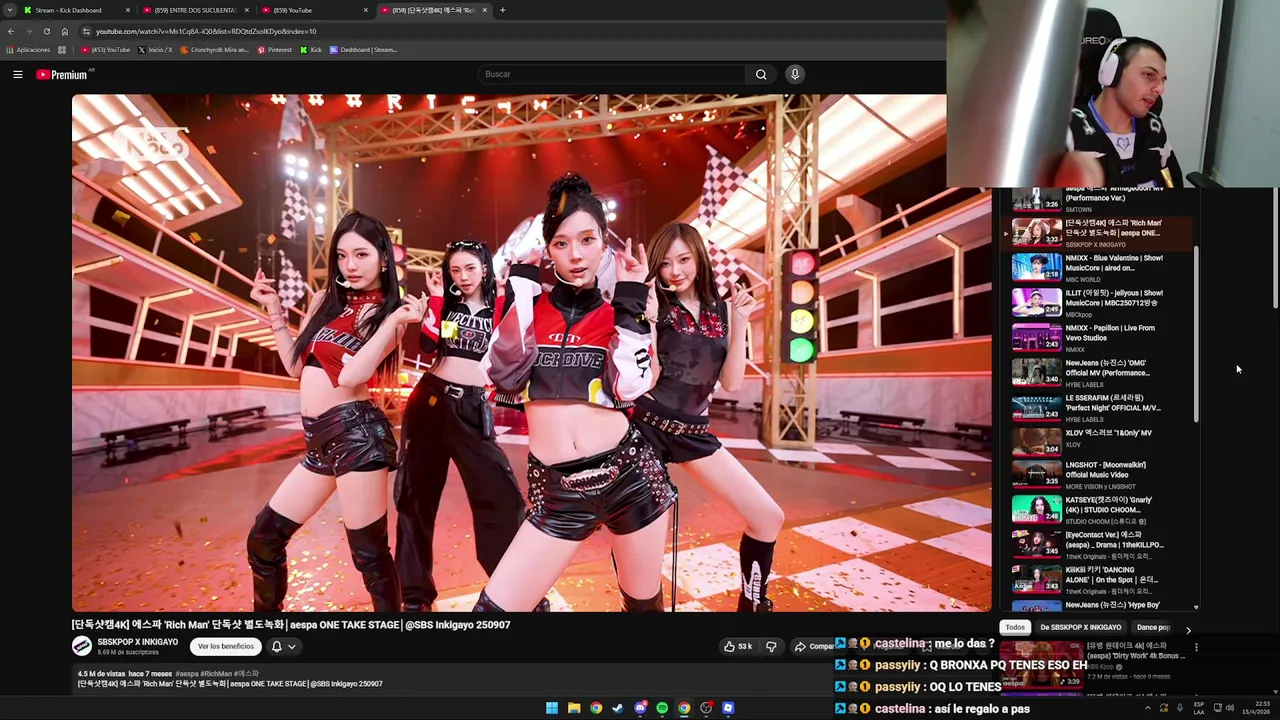Open a new browser tab
The height and width of the screenshot is (720, 1280).
[502, 10]
